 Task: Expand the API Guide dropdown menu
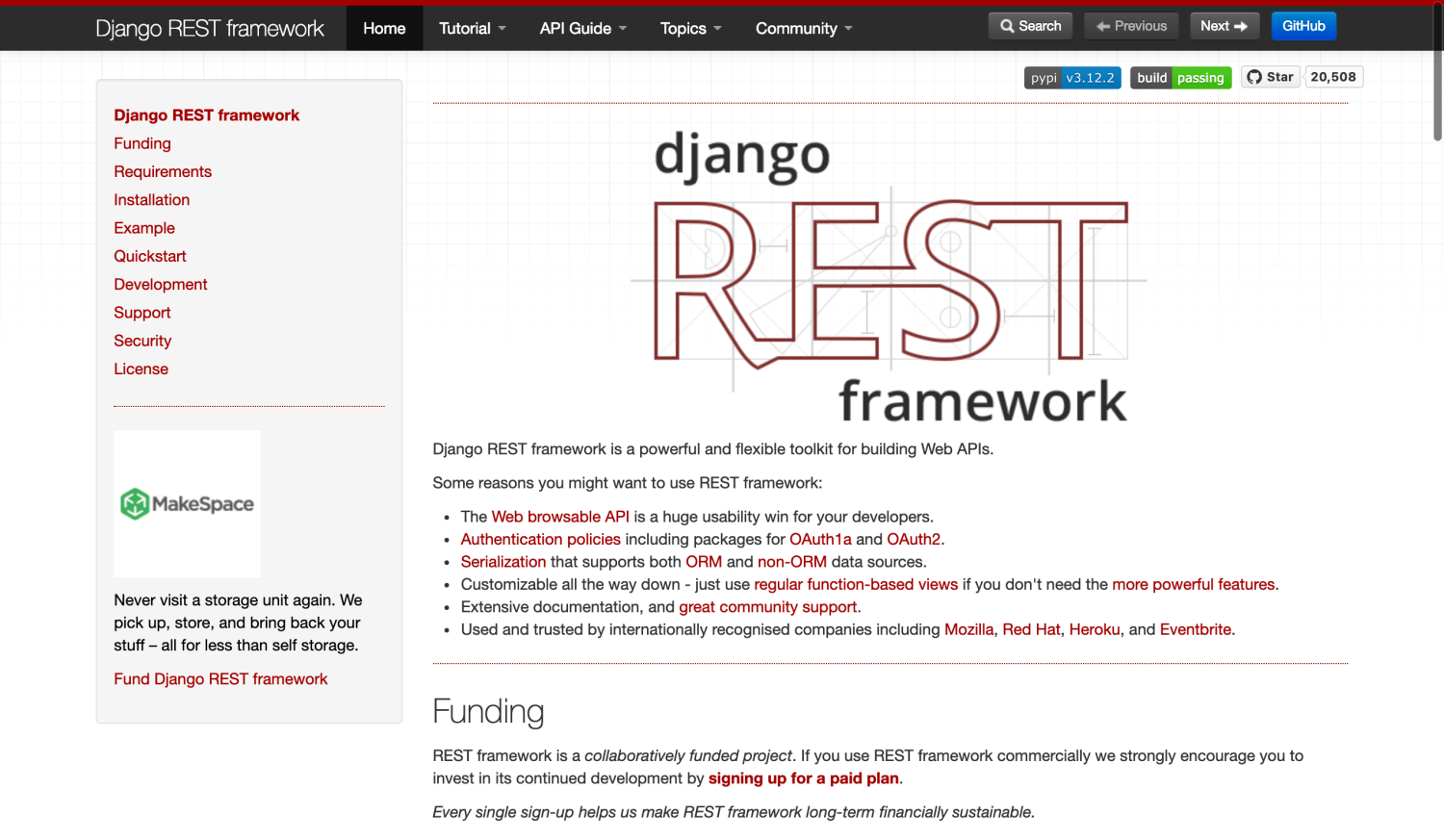pos(583,28)
